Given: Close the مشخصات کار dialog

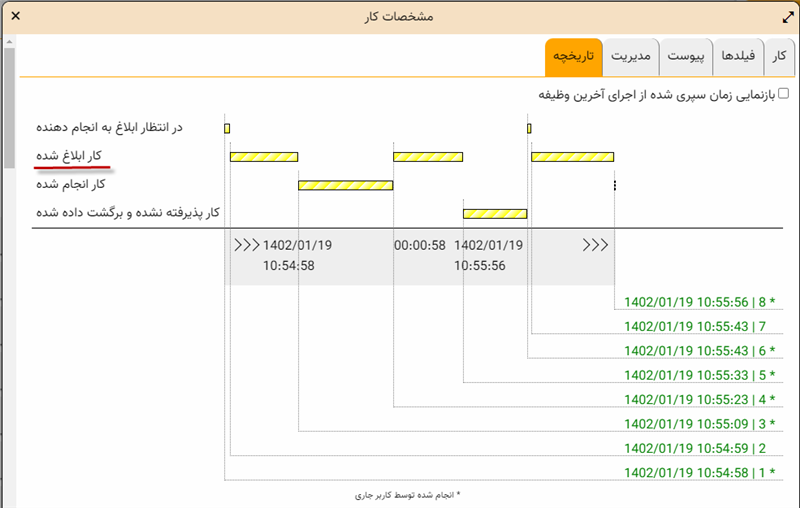Looking at the screenshot, I should [x=14, y=15].
